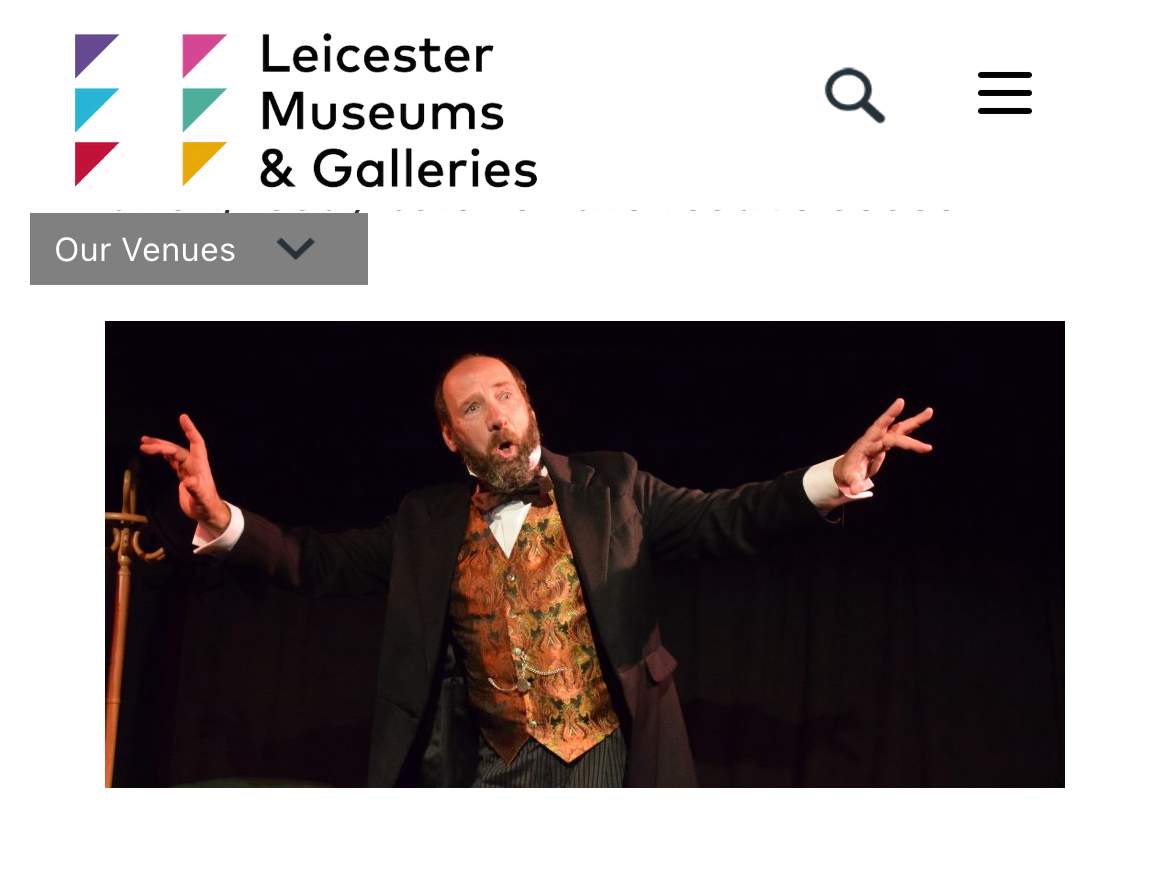The height and width of the screenshot is (887, 1170).
Task: Open the performer photo with outstretched arms
Action: pyautogui.click(x=584, y=554)
